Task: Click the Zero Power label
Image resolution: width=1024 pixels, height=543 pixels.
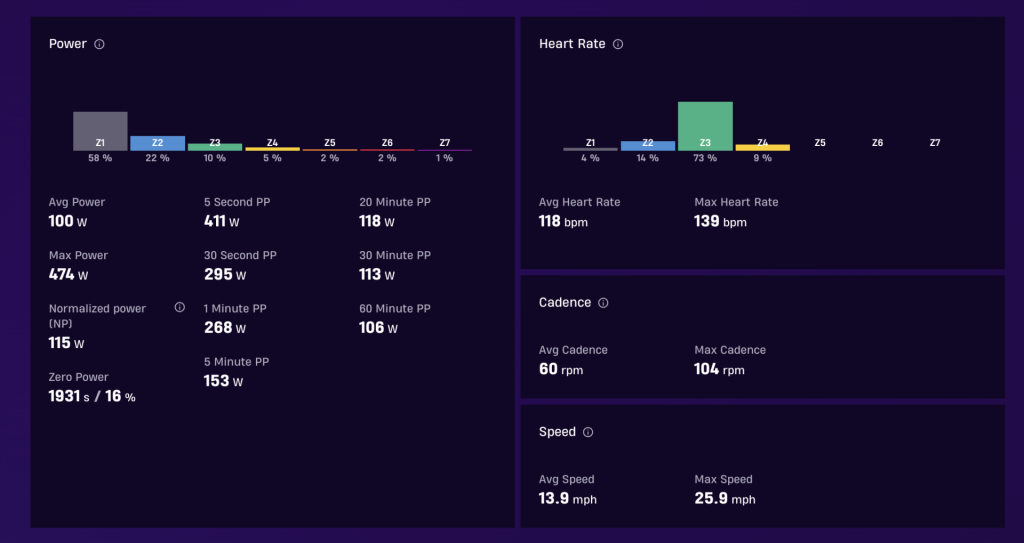Action: pyautogui.click(x=78, y=377)
